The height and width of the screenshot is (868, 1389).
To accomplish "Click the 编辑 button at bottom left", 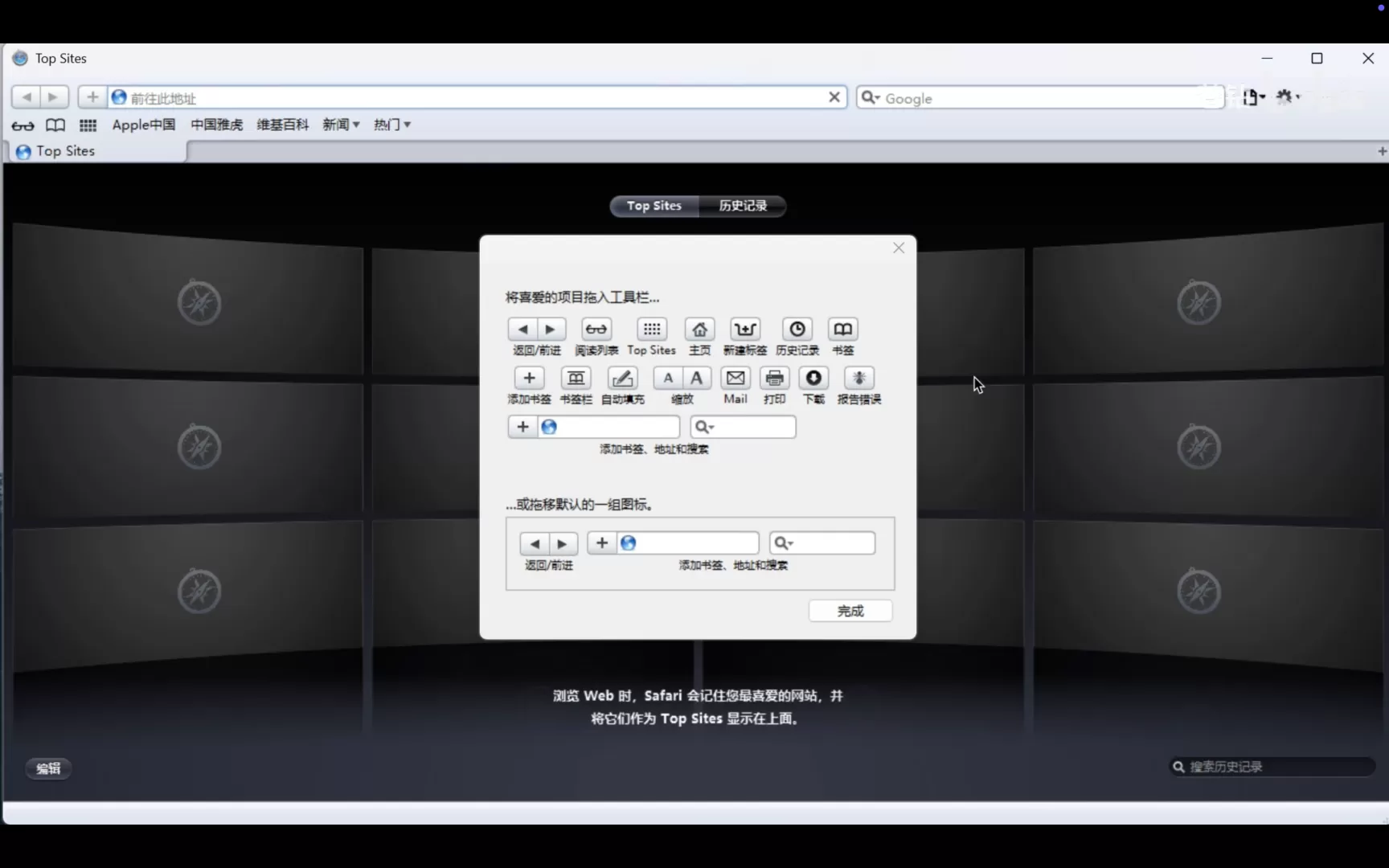I will pos(48,768).
